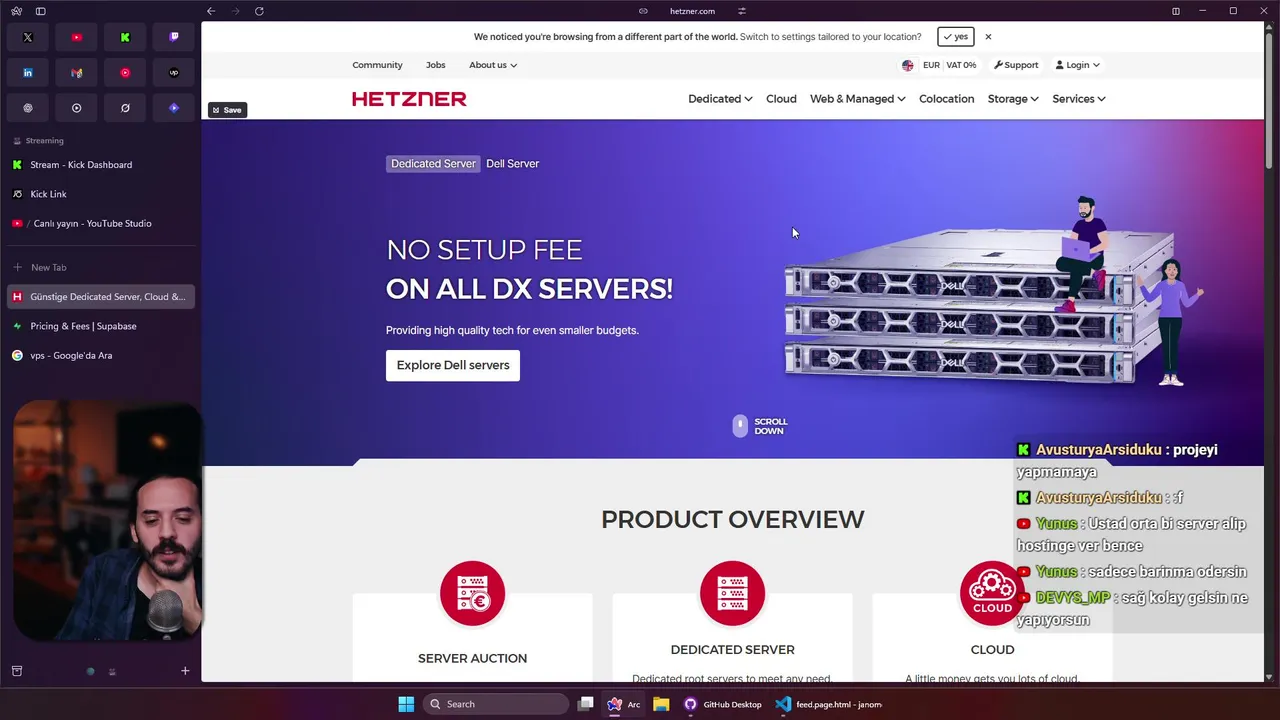Reload the Hetzner page

pyautogui.click(x=259, y=11)
